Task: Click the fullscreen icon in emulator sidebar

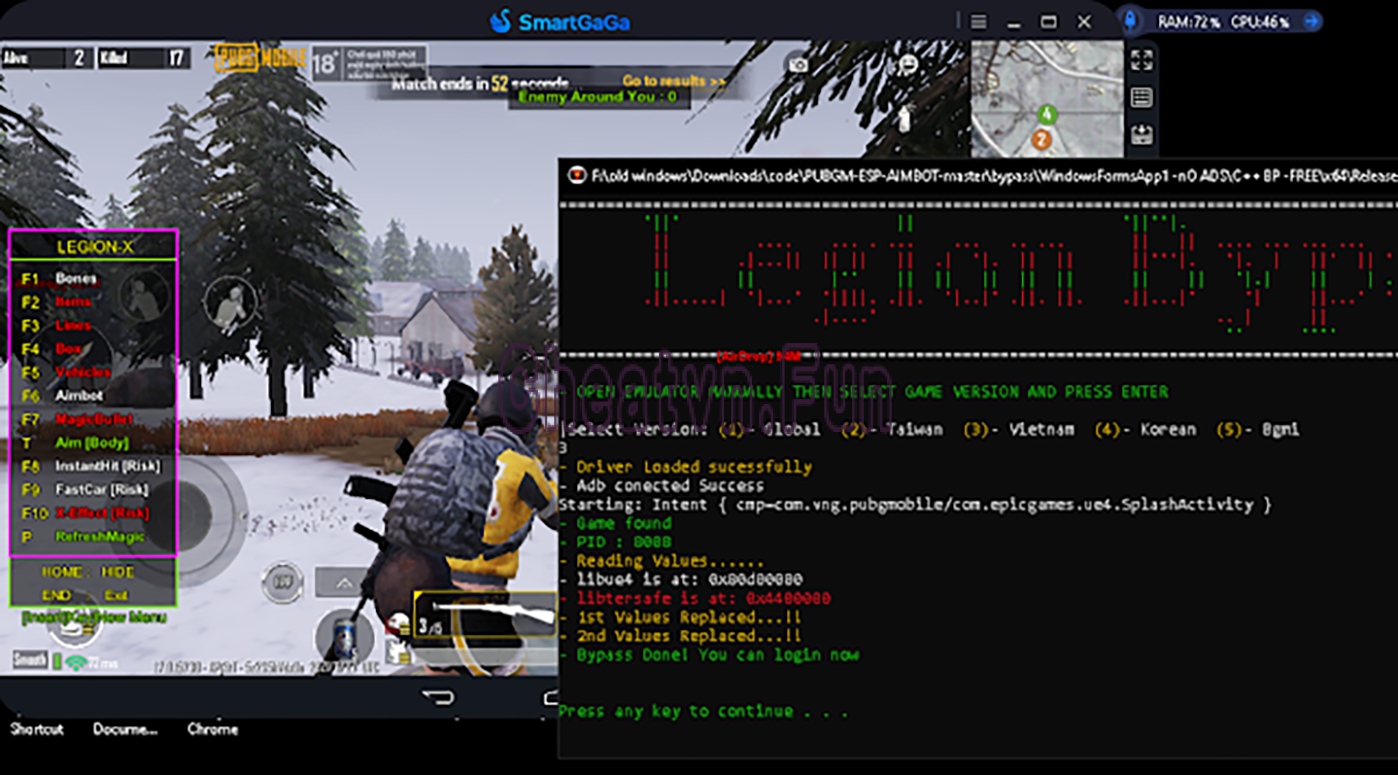Action: [1141, 60]
